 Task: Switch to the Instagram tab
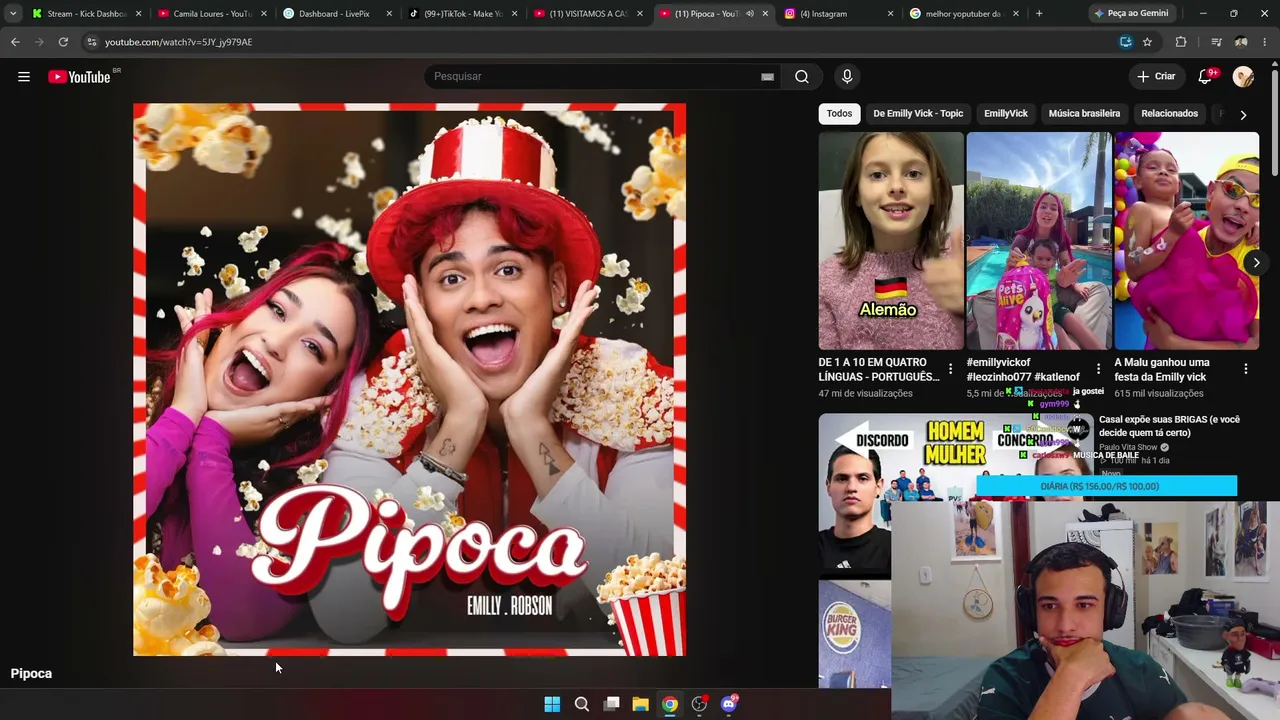click(837, 14)
